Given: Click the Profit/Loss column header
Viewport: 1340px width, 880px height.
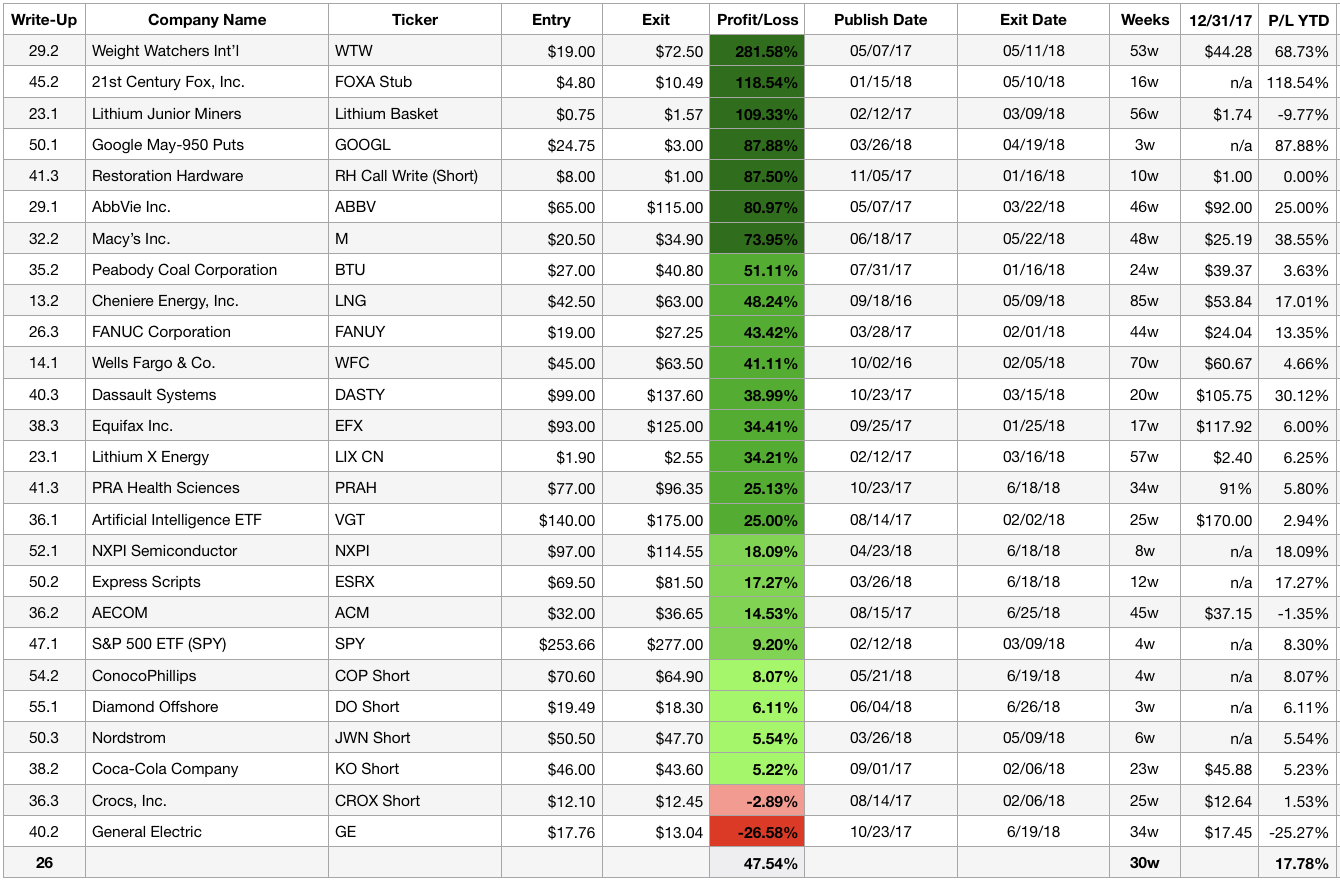Looking at the screenshot, I should point(757,19).
